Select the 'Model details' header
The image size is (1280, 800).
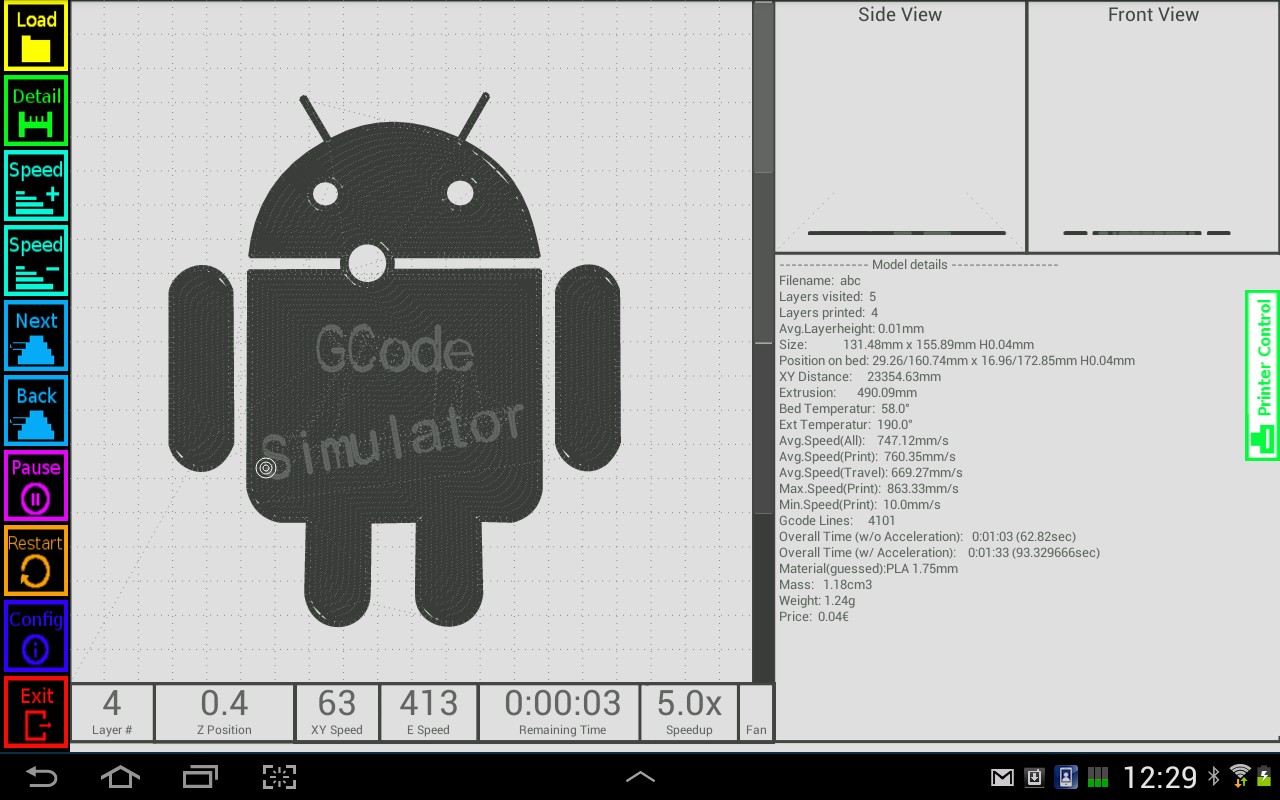click(910, 265)
